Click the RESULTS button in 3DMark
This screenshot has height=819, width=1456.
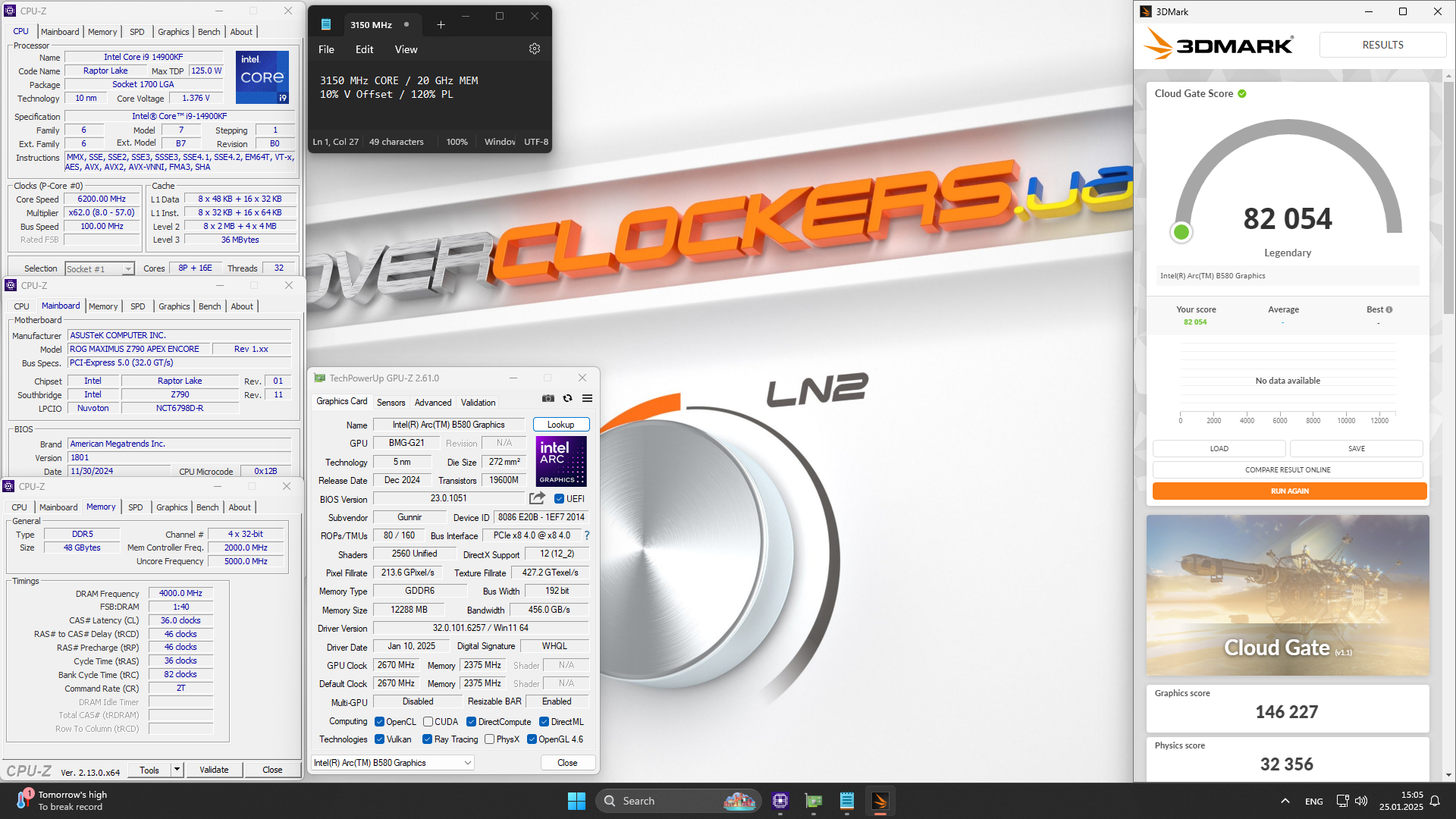click(x=1382, y=45)
